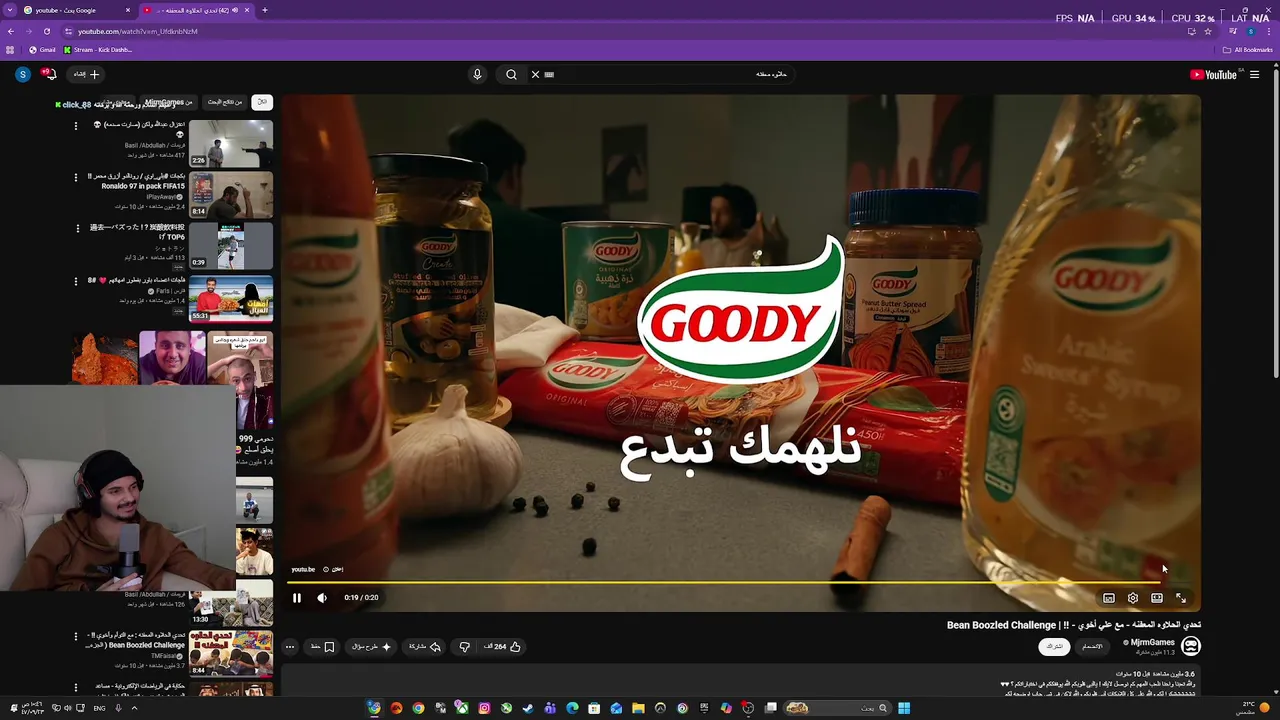1280x720 pixels.
Task: Open the first 2:26 sidebar video
Action: pos(231,143)
